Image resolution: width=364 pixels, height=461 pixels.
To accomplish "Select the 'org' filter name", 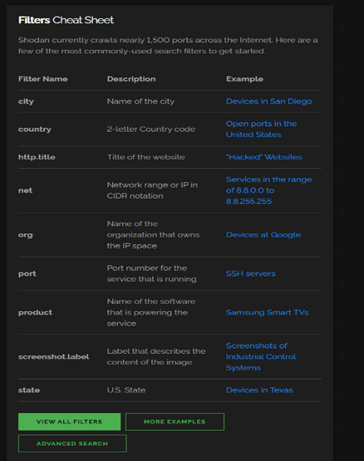I will click(26, 235).
